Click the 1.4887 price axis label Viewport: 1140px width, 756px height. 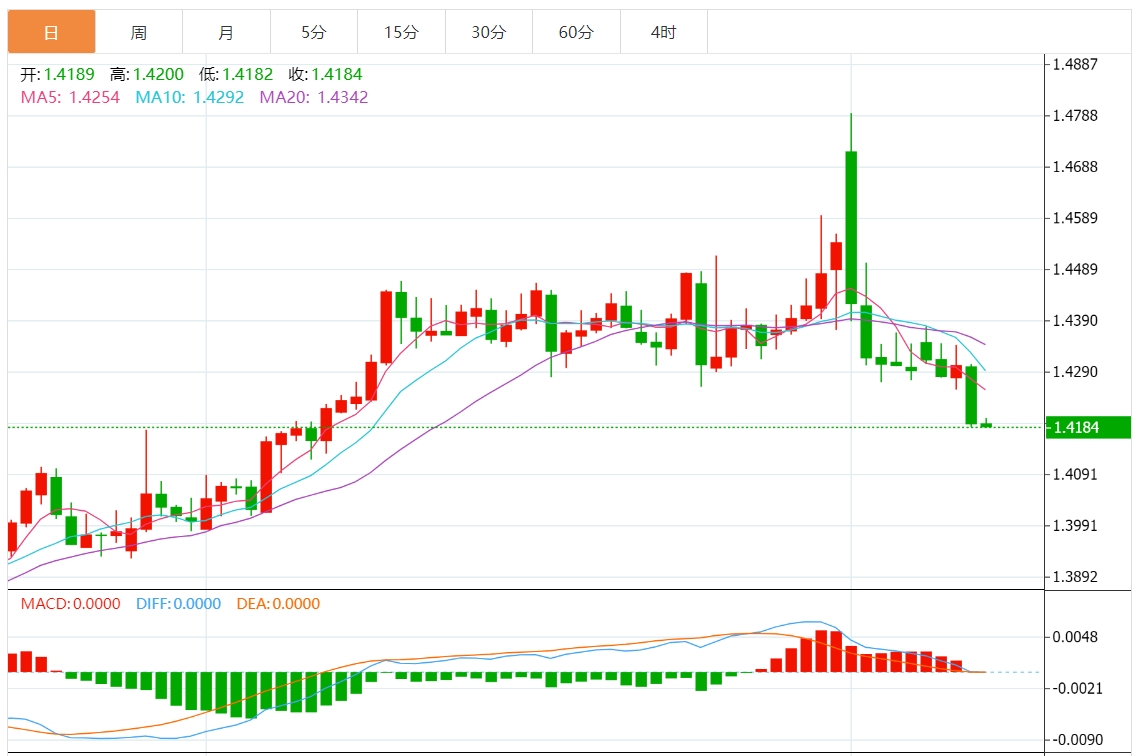(x=1075, y=64)
